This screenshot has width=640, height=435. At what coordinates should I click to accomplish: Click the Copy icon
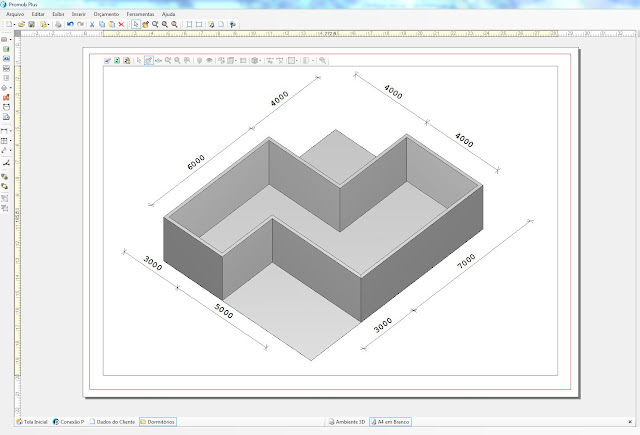(x=102, y=24)
